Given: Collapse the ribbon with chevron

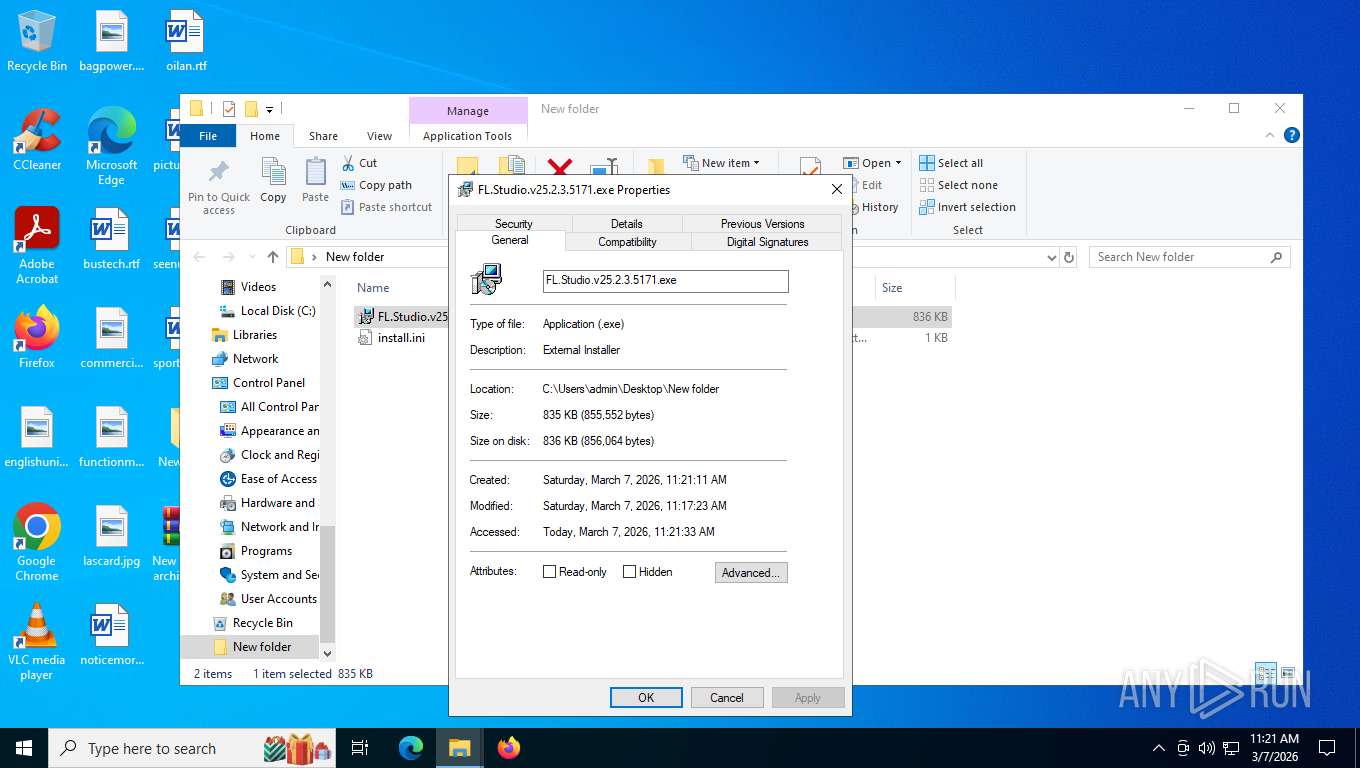Looking at the screenshot, I should 1271,135.
